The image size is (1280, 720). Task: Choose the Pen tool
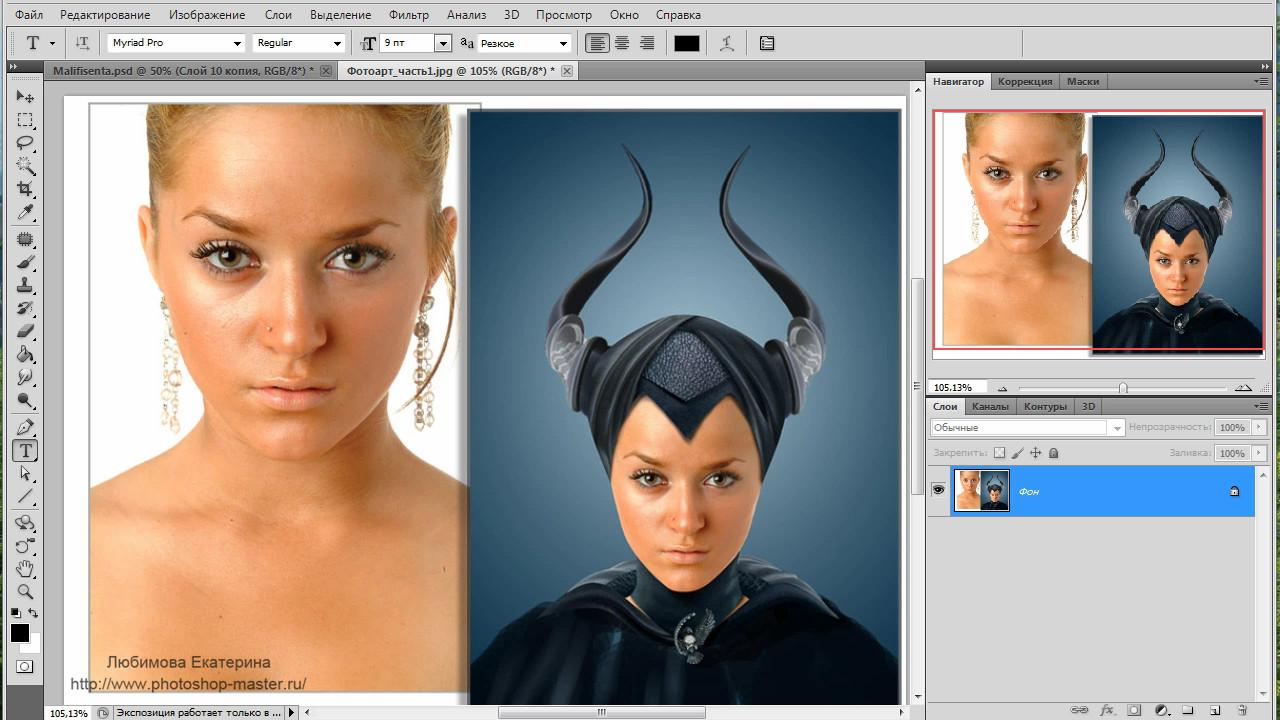[x=25, y=428]
